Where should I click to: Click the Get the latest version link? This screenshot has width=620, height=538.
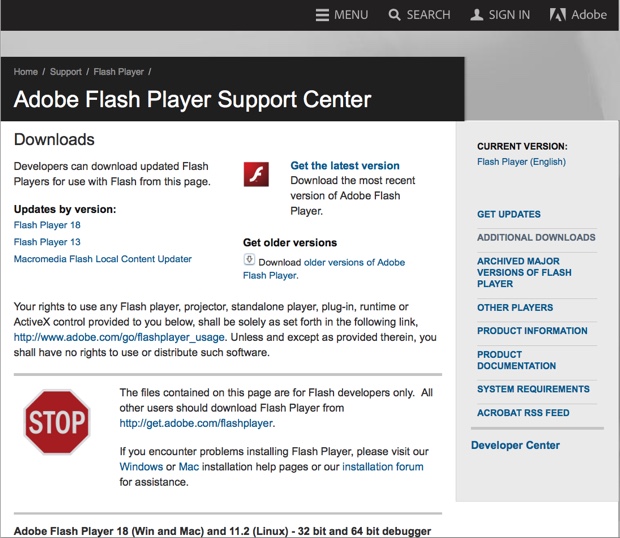345,166
